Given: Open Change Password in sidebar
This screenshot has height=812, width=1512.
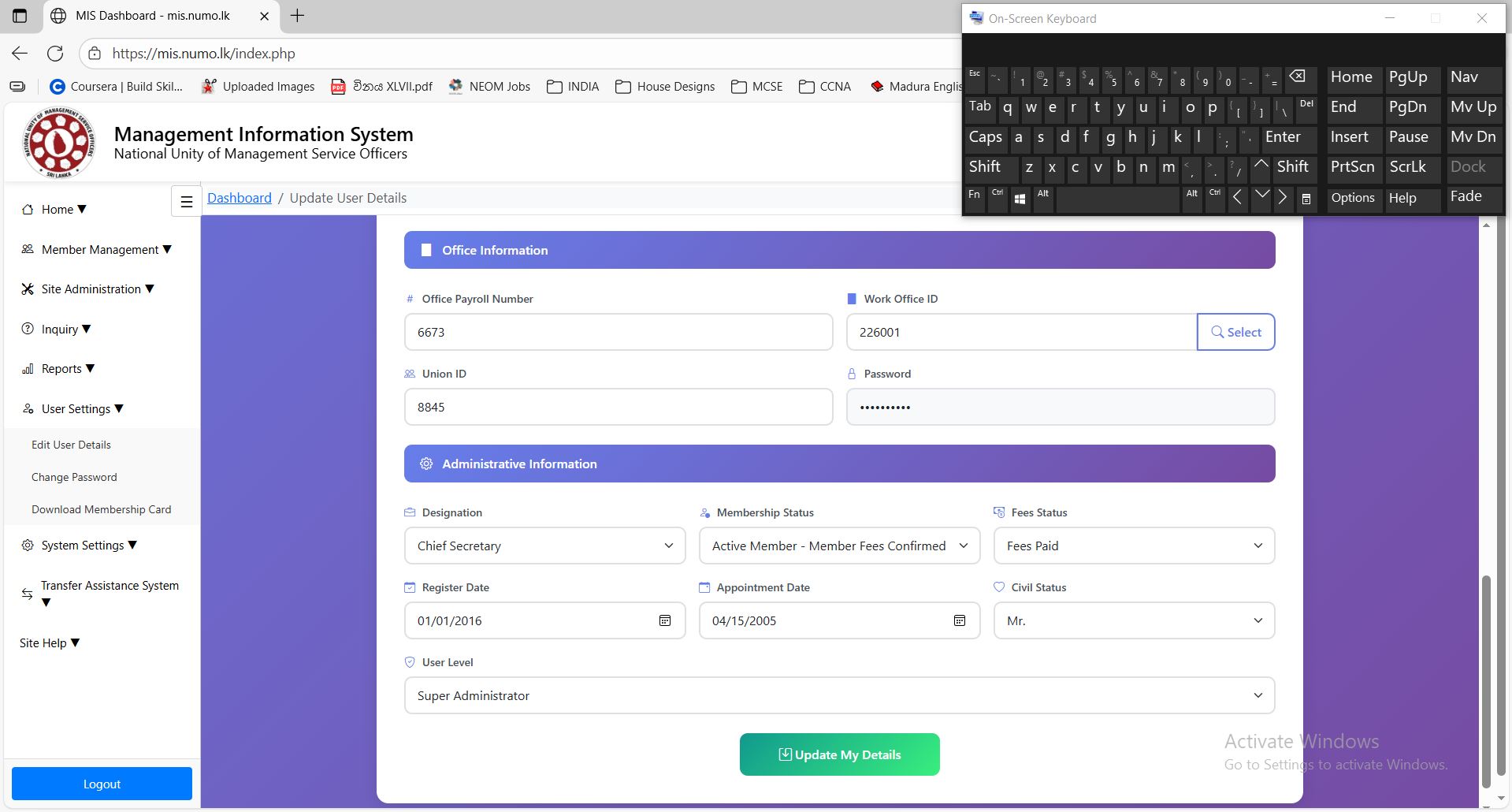Looking at the screenshot, I should [x=74, y=478].
